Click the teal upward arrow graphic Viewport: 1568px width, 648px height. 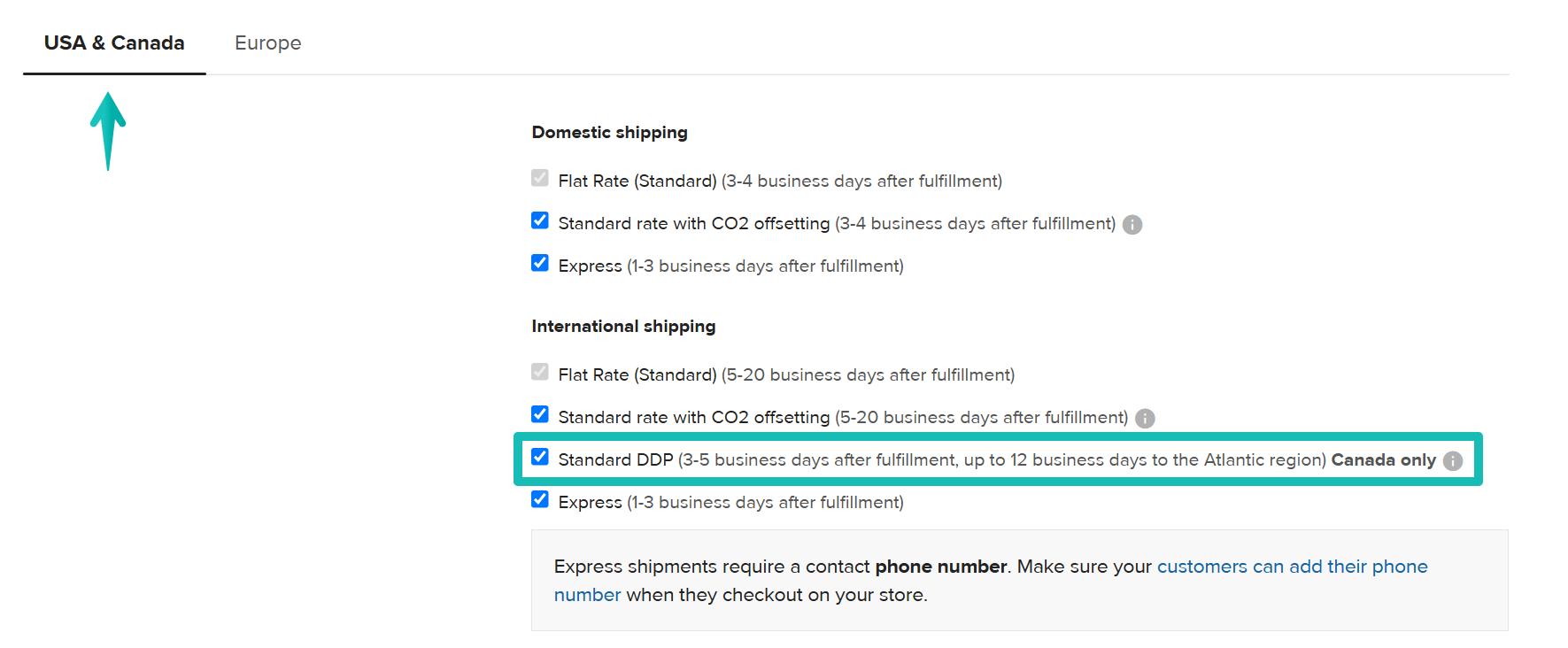pyautogui.click(x=107, y=128)
